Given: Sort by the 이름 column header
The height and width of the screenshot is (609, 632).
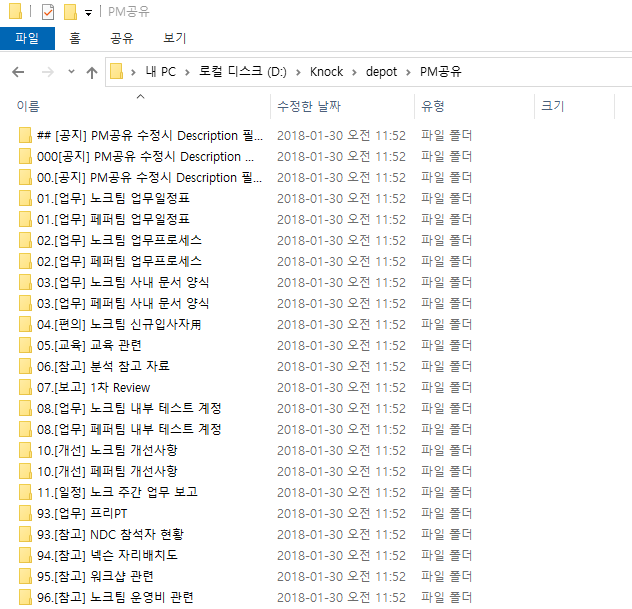Looking at the screenshot, I should [x=29, y=105].
